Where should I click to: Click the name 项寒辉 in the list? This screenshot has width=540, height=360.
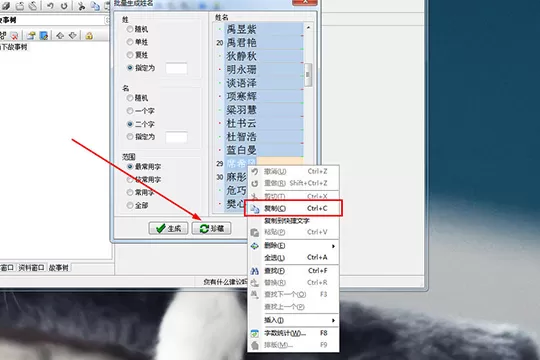coord(241,96)
